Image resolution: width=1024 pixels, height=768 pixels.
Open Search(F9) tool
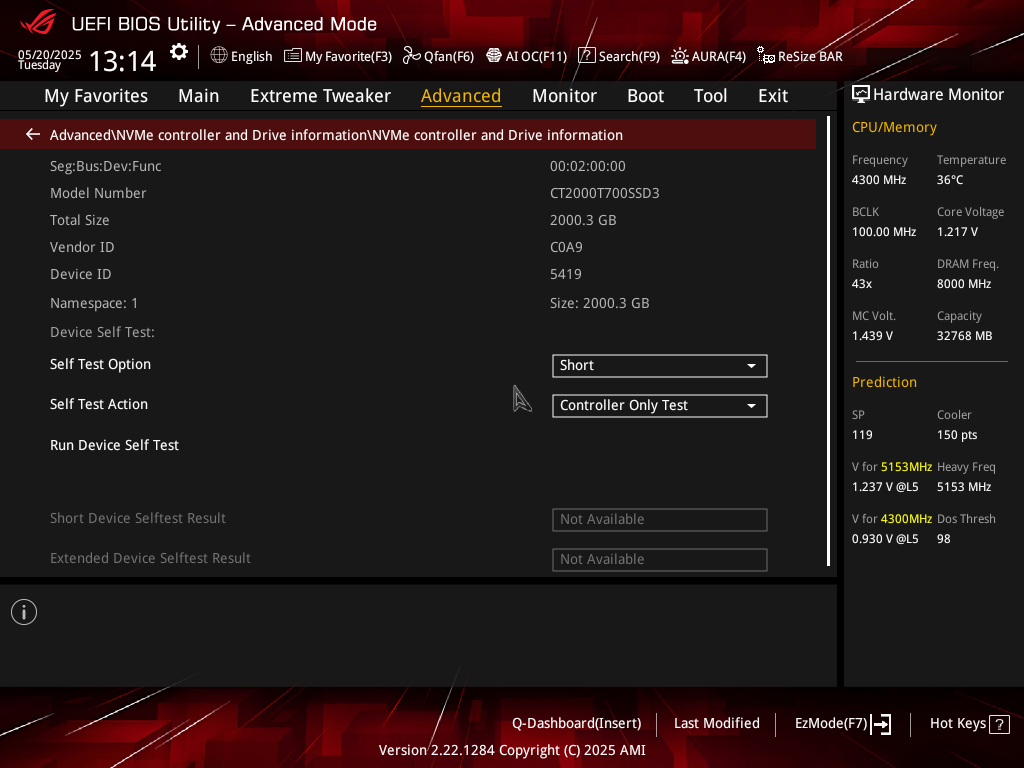pos(619,56)
